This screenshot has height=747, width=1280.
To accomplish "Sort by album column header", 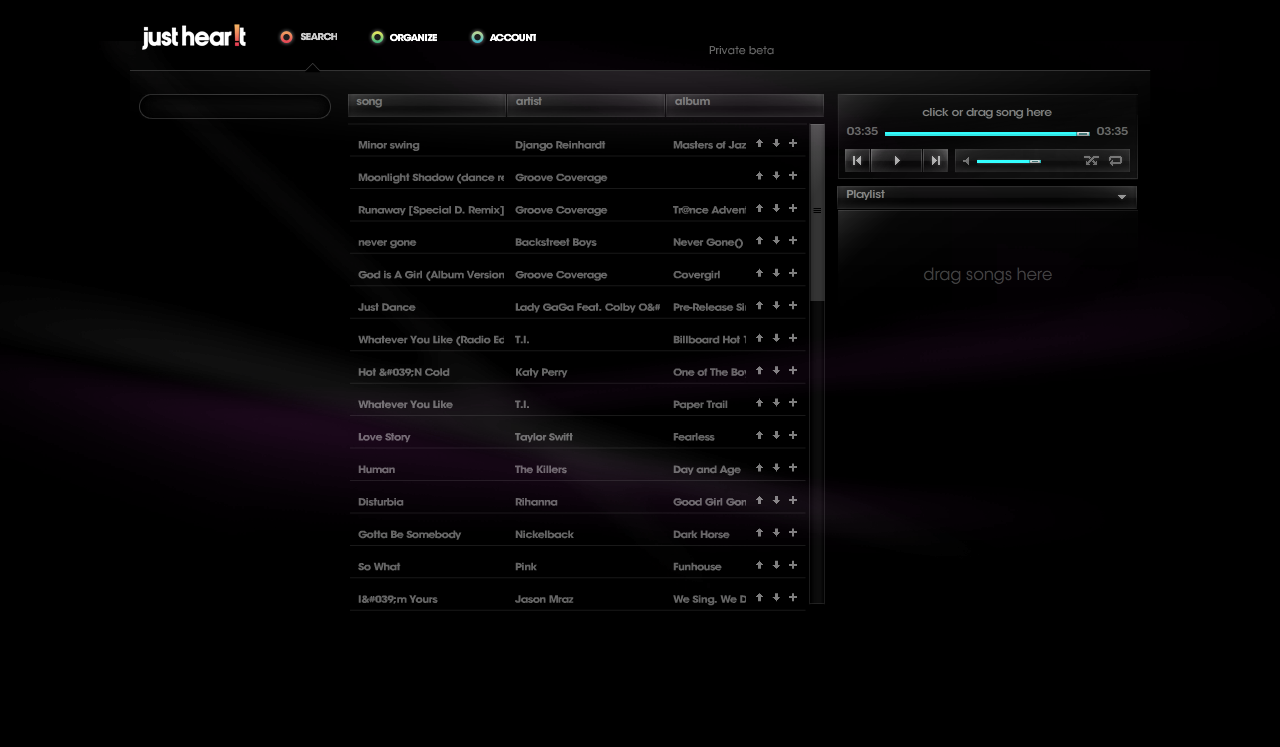I will click(x=745, y=104).
